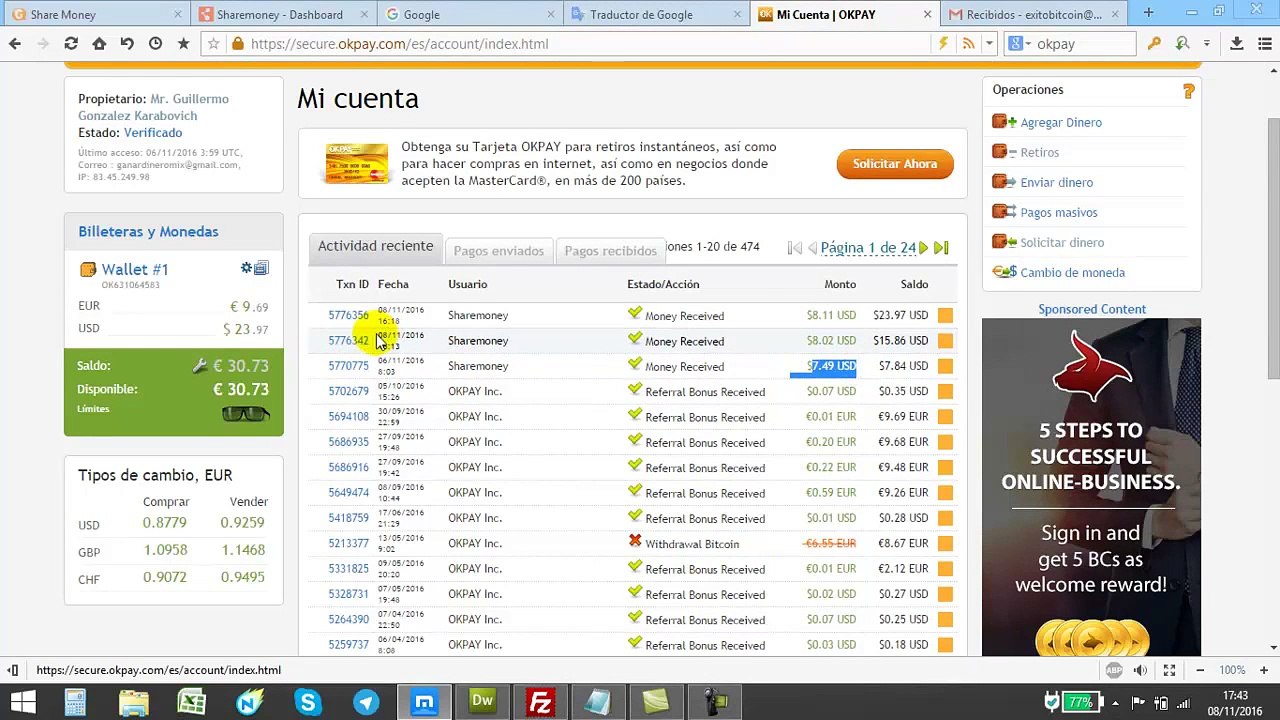1280x720 pixels.
Task: Go back using the browser back arrow
Action: tap(14, 44)
